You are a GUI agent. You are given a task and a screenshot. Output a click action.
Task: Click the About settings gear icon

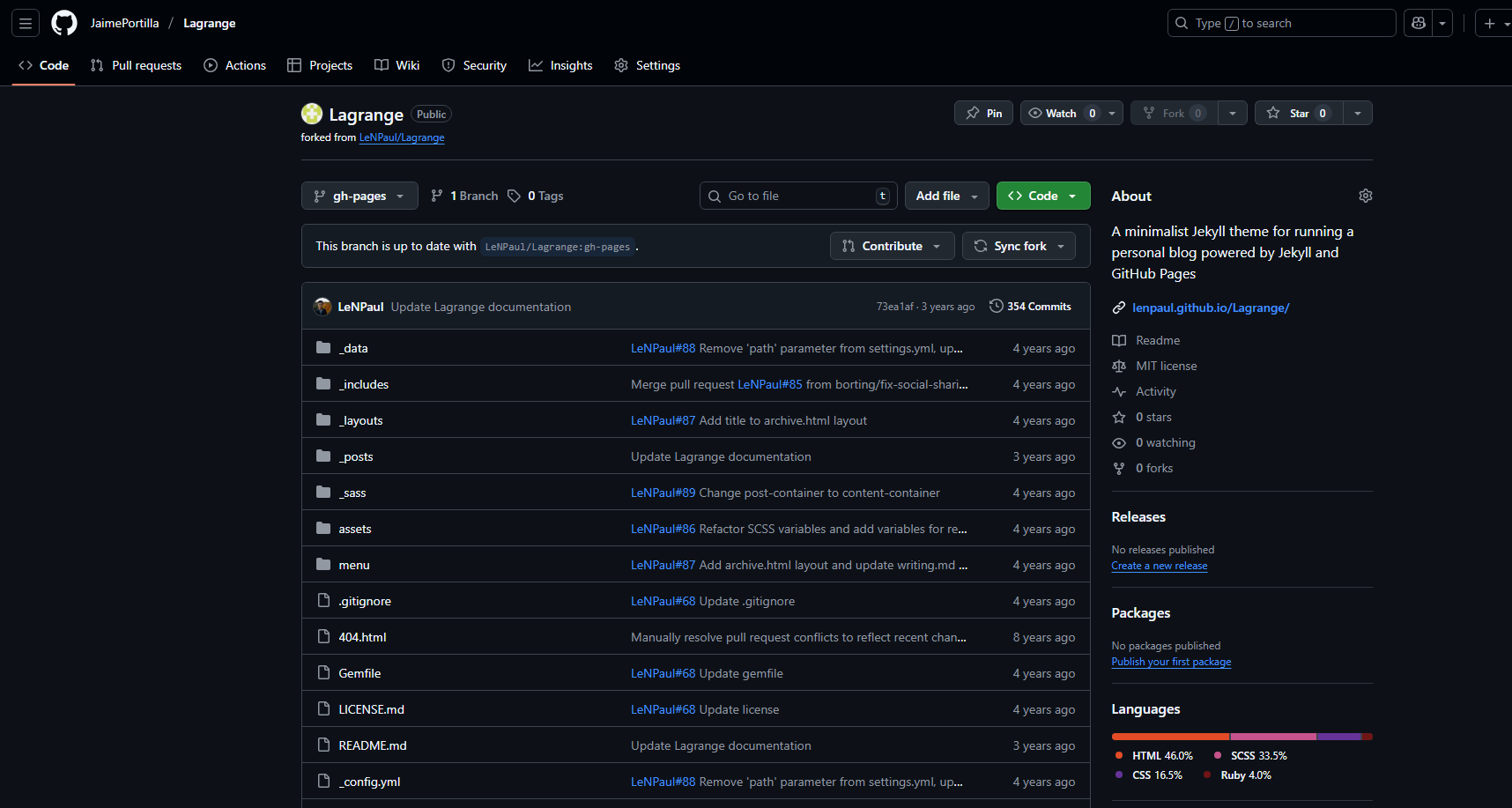[x=1365, y=196]
